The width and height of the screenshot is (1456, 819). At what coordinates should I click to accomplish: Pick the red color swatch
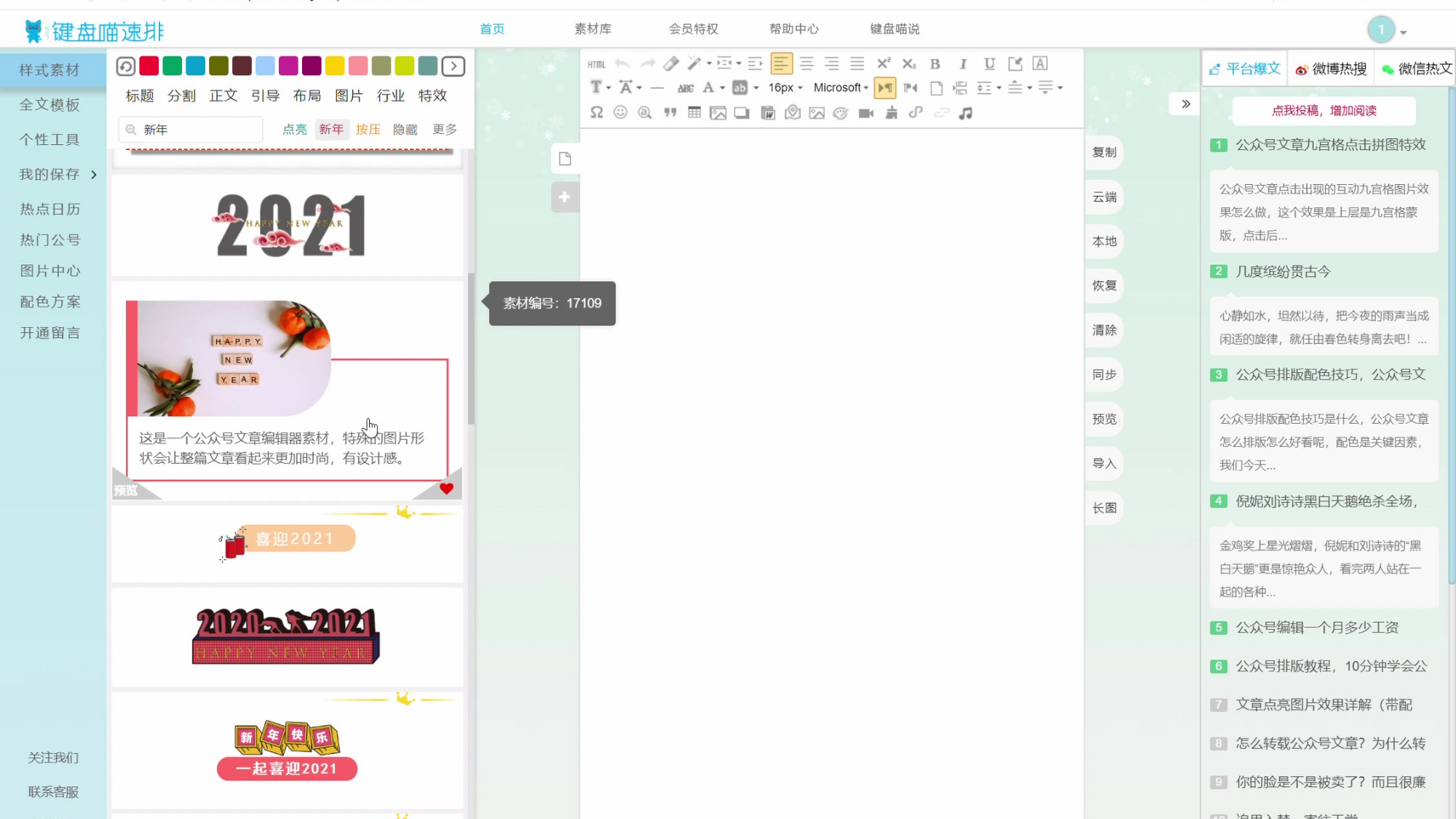click(x=149, y=66)
